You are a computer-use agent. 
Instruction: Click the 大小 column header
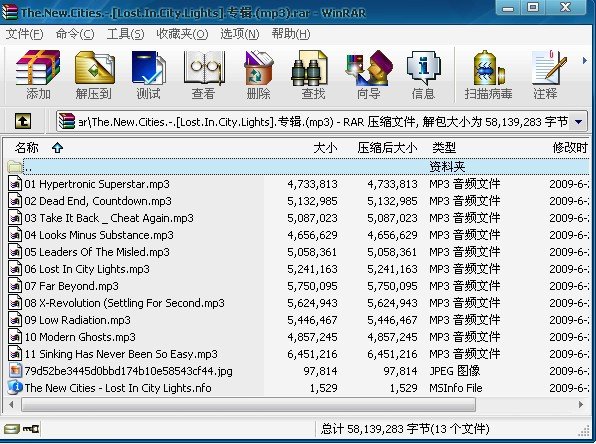click(x=325, y=147)
